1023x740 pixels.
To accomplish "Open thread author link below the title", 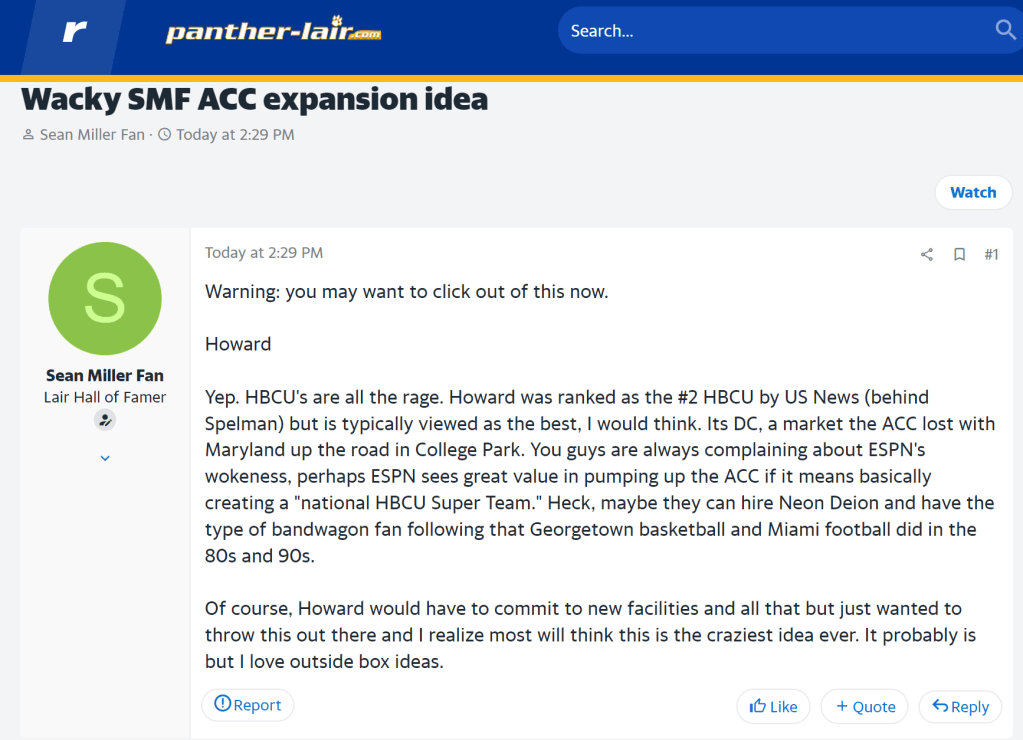I will 92,134.
